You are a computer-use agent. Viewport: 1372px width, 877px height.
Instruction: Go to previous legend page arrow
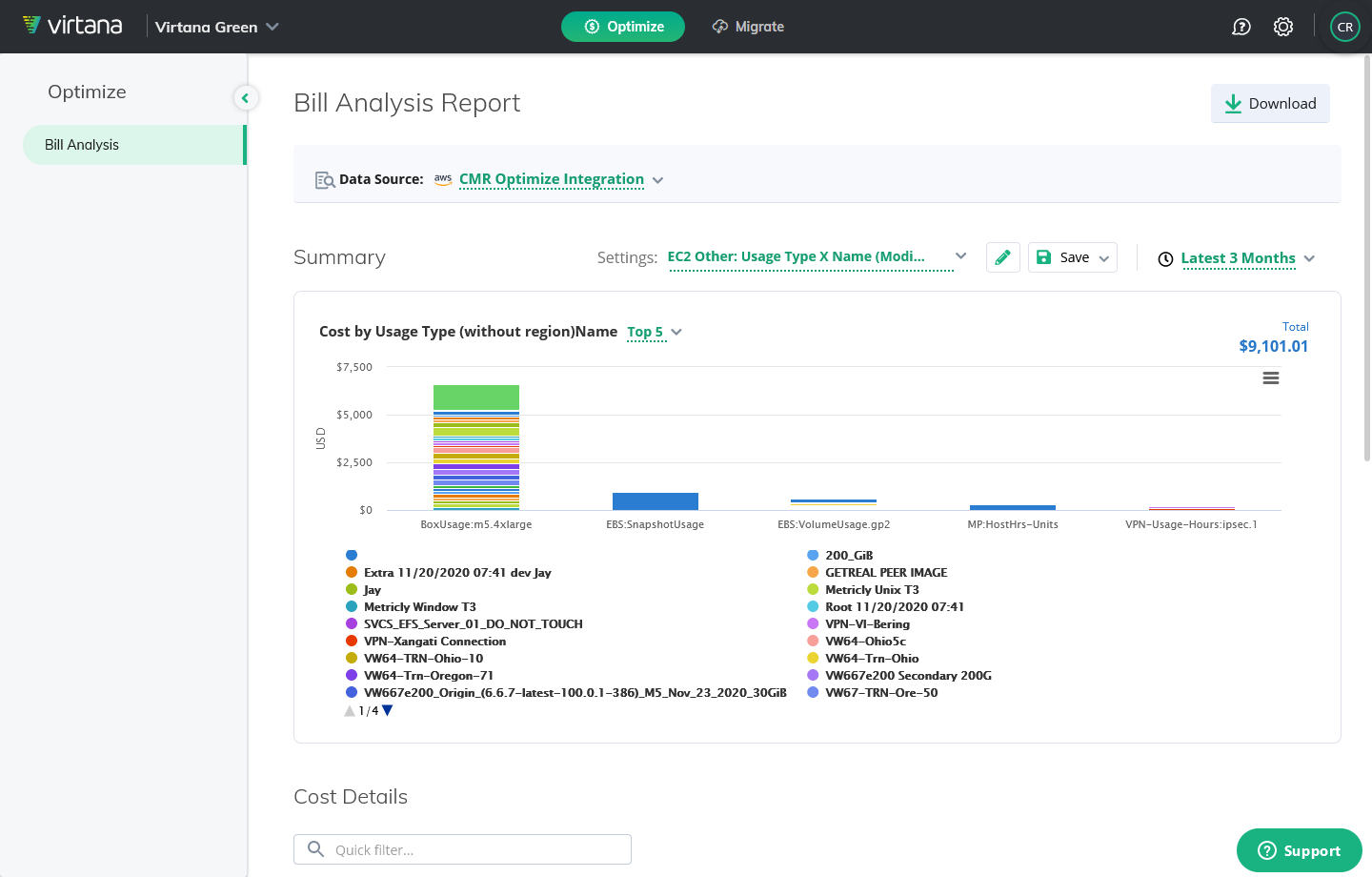(350, 710)
